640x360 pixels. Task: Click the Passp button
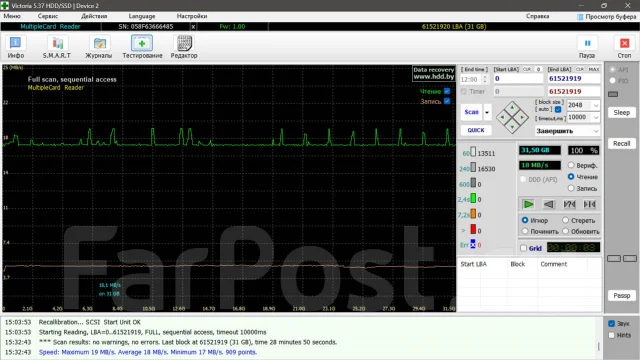tap(622, 296)
